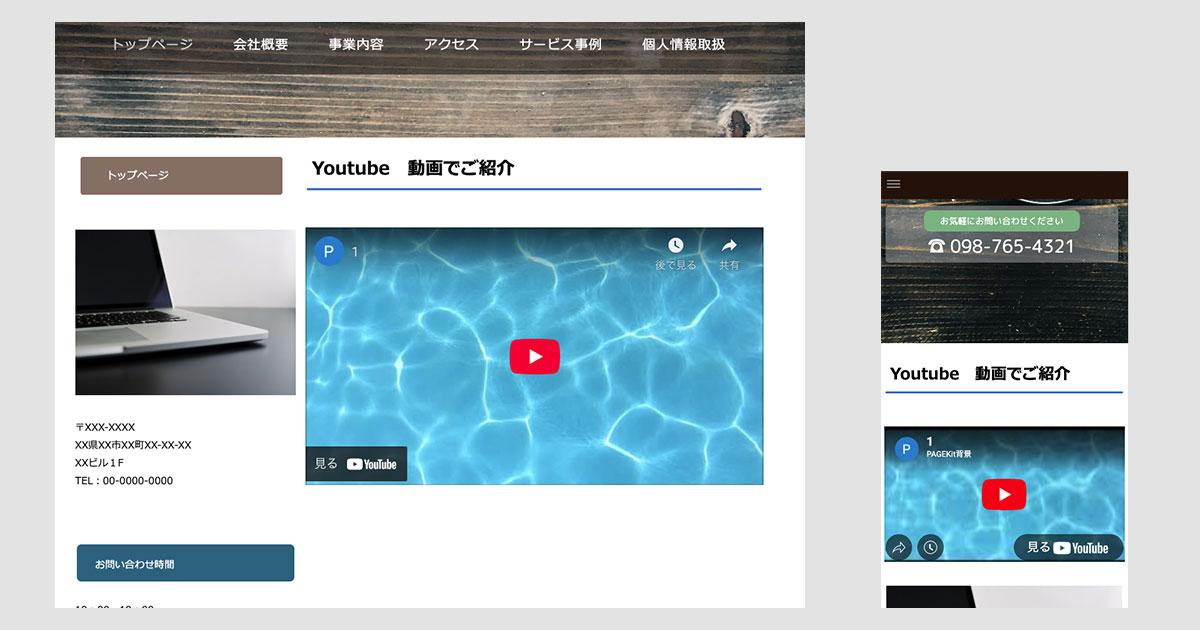Click the 〒XXX-XXXX postal code text
The height and width of the screenshot is (630, 1200).
click(x=105, y=427)
